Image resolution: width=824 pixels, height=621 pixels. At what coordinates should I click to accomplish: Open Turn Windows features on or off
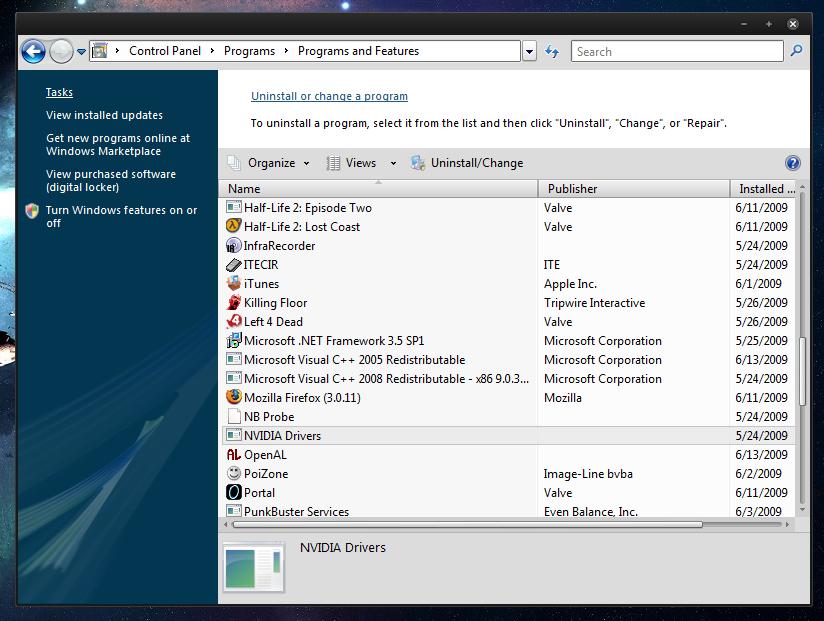pos(121,216)
